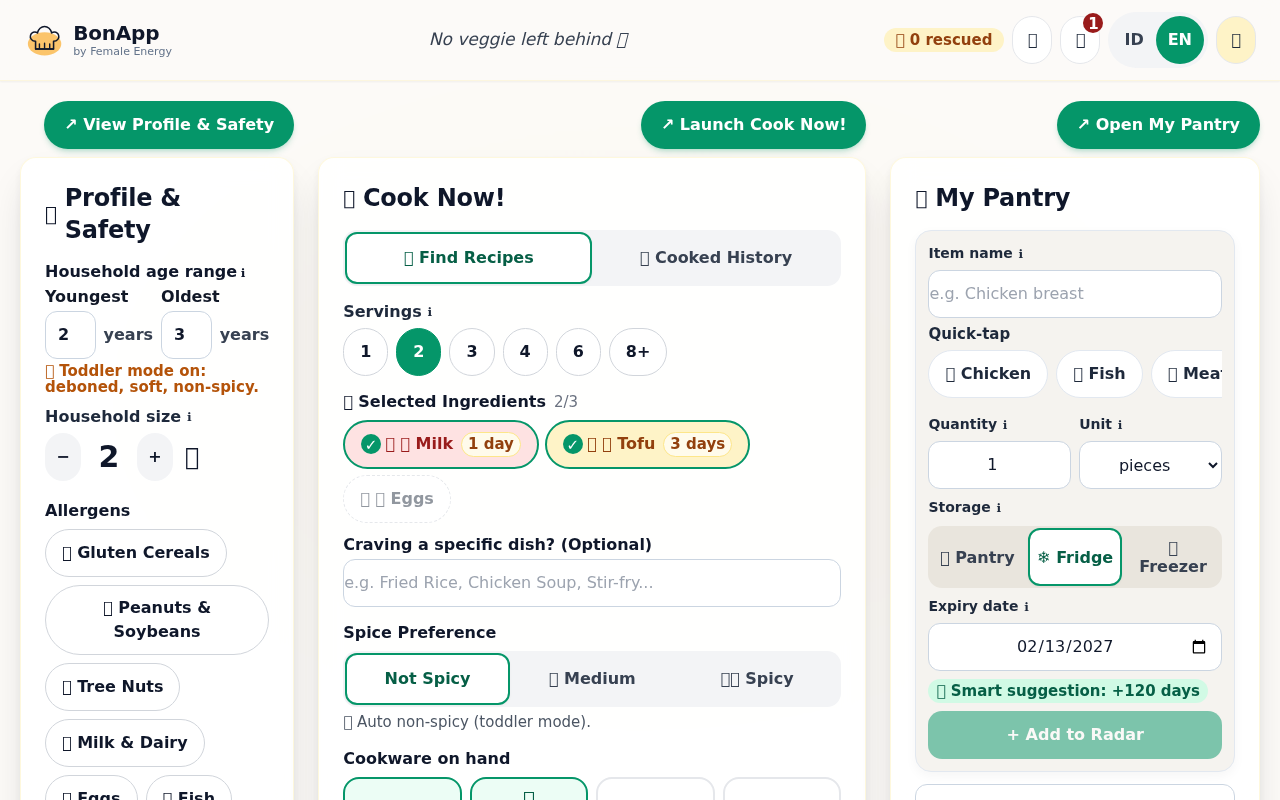Tap the Fish quick-tap chip
Screen dimensions: 1280x800
1099,374
